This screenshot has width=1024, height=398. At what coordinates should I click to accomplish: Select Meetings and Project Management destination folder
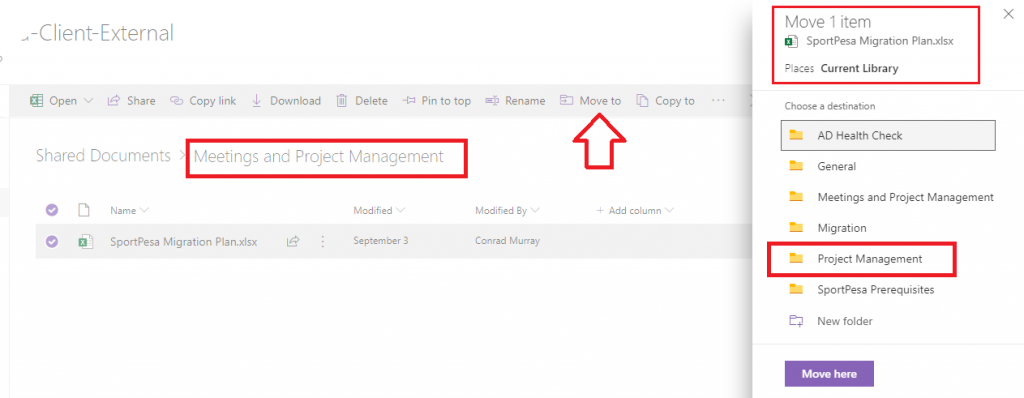(888, 197)
